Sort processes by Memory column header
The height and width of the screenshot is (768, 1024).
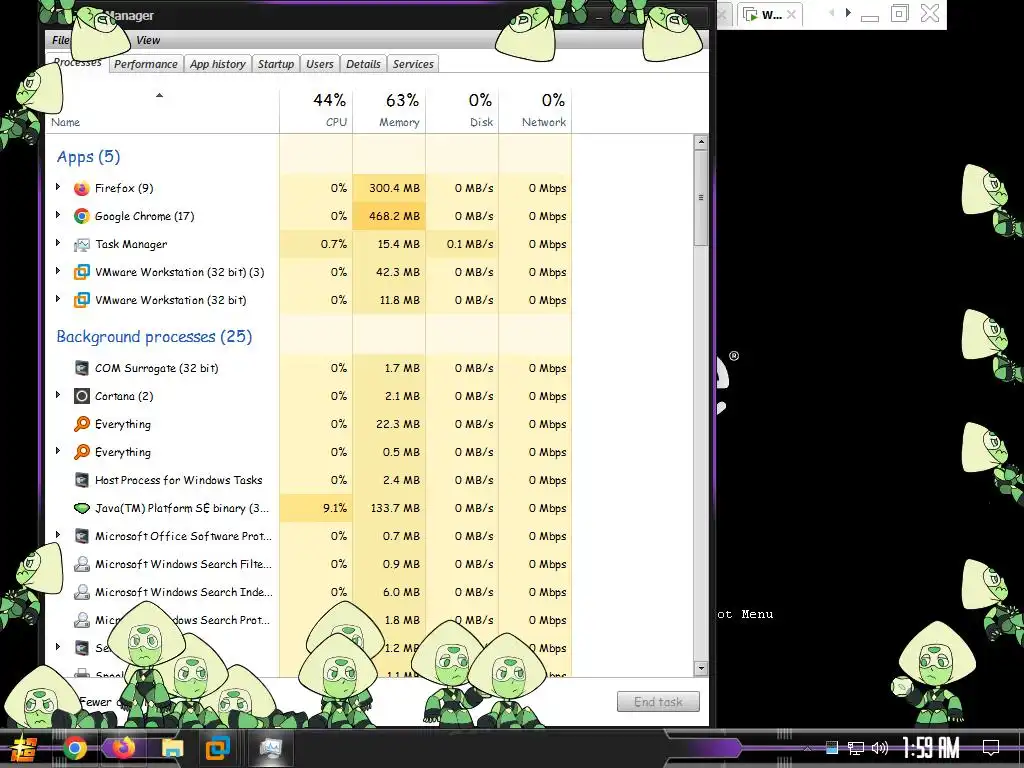click(x=389, y=110)
